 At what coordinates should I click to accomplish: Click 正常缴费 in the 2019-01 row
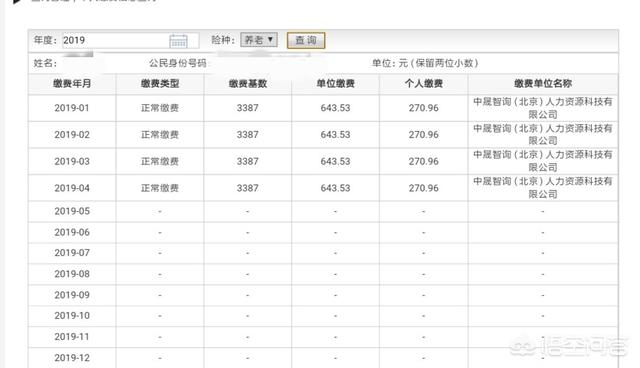pyautogui.click(x=160, y=108)
